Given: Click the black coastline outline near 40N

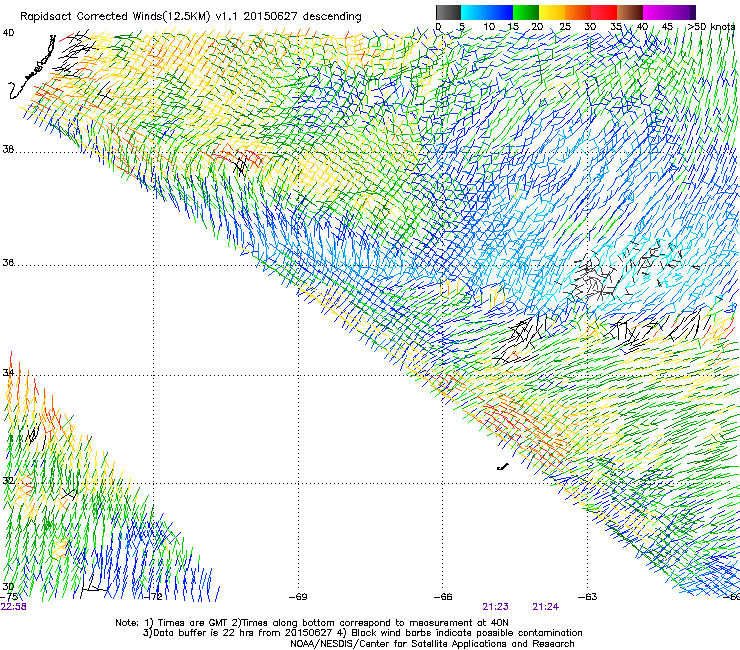Looking at the screenshot, I should pyautogui.click(x=32, y=68).
